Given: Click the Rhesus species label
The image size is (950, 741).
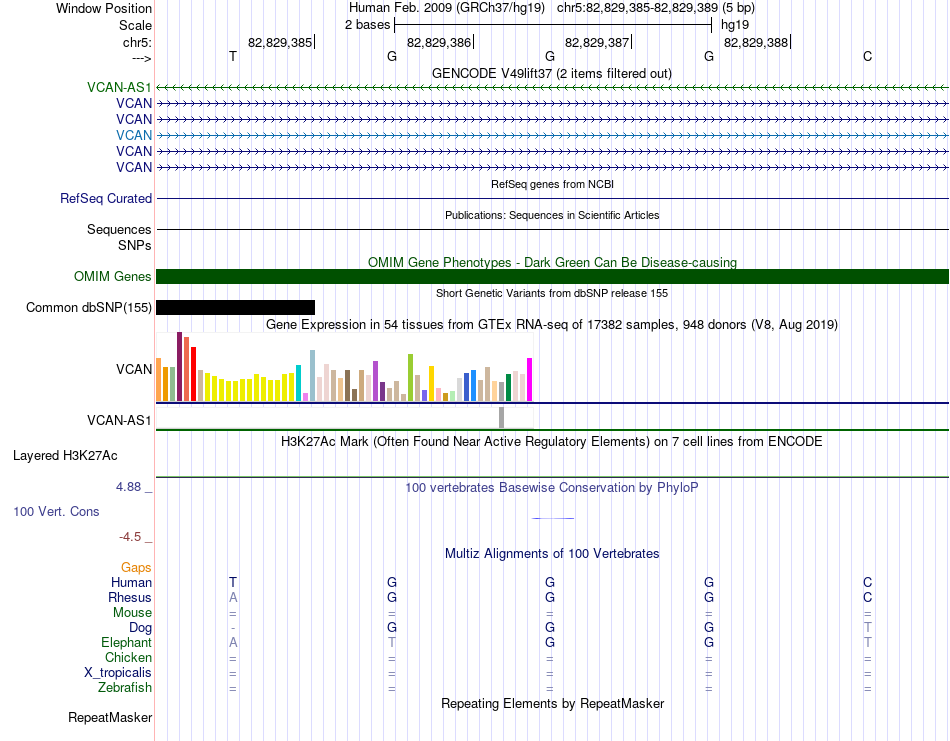Looking at the screenshot, I should (130, 597).
